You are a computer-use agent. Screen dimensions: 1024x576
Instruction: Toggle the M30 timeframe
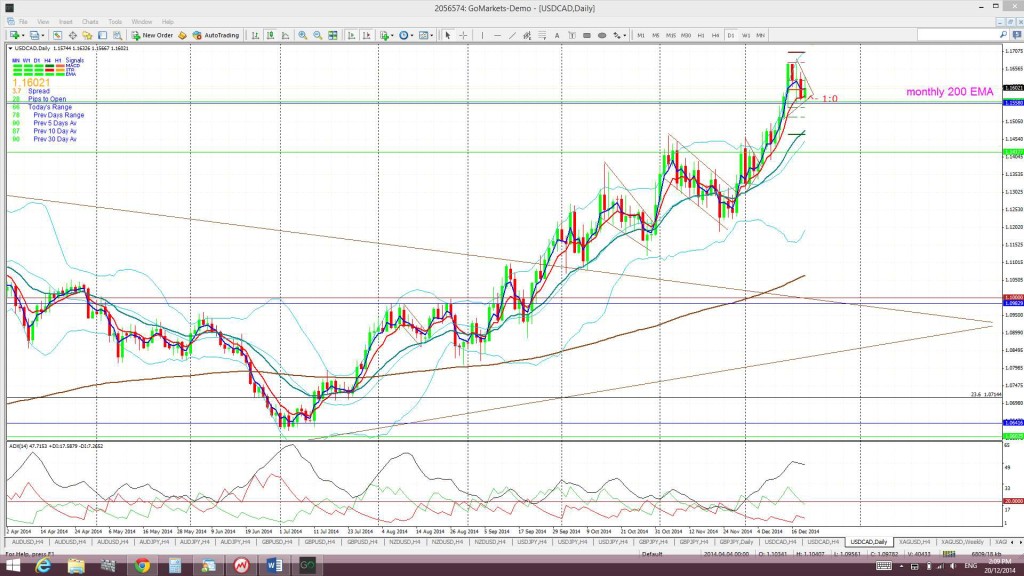(x=686, y=35)
